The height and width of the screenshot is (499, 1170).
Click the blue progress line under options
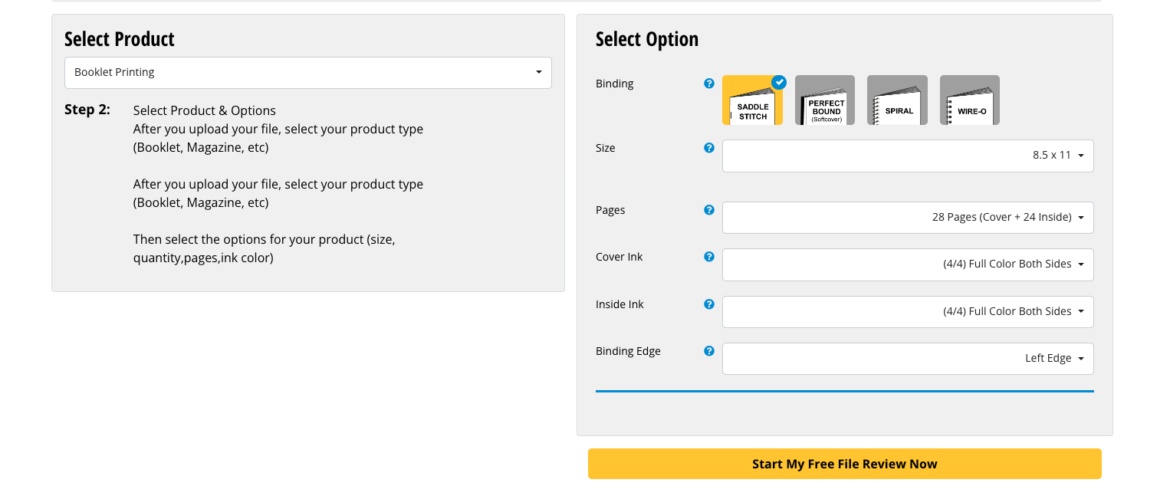844,391
